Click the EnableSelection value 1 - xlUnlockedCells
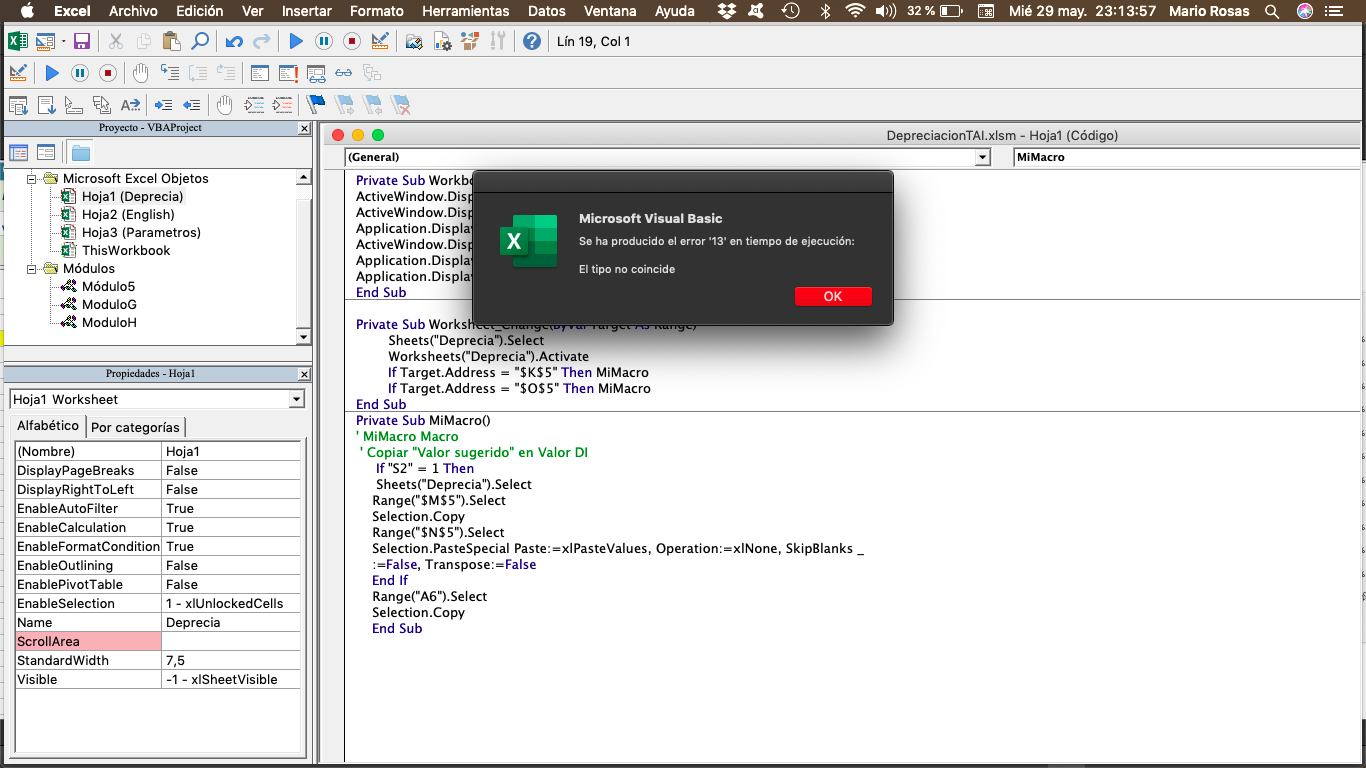This screenshot has height=768, width=1366. (231, 603)
